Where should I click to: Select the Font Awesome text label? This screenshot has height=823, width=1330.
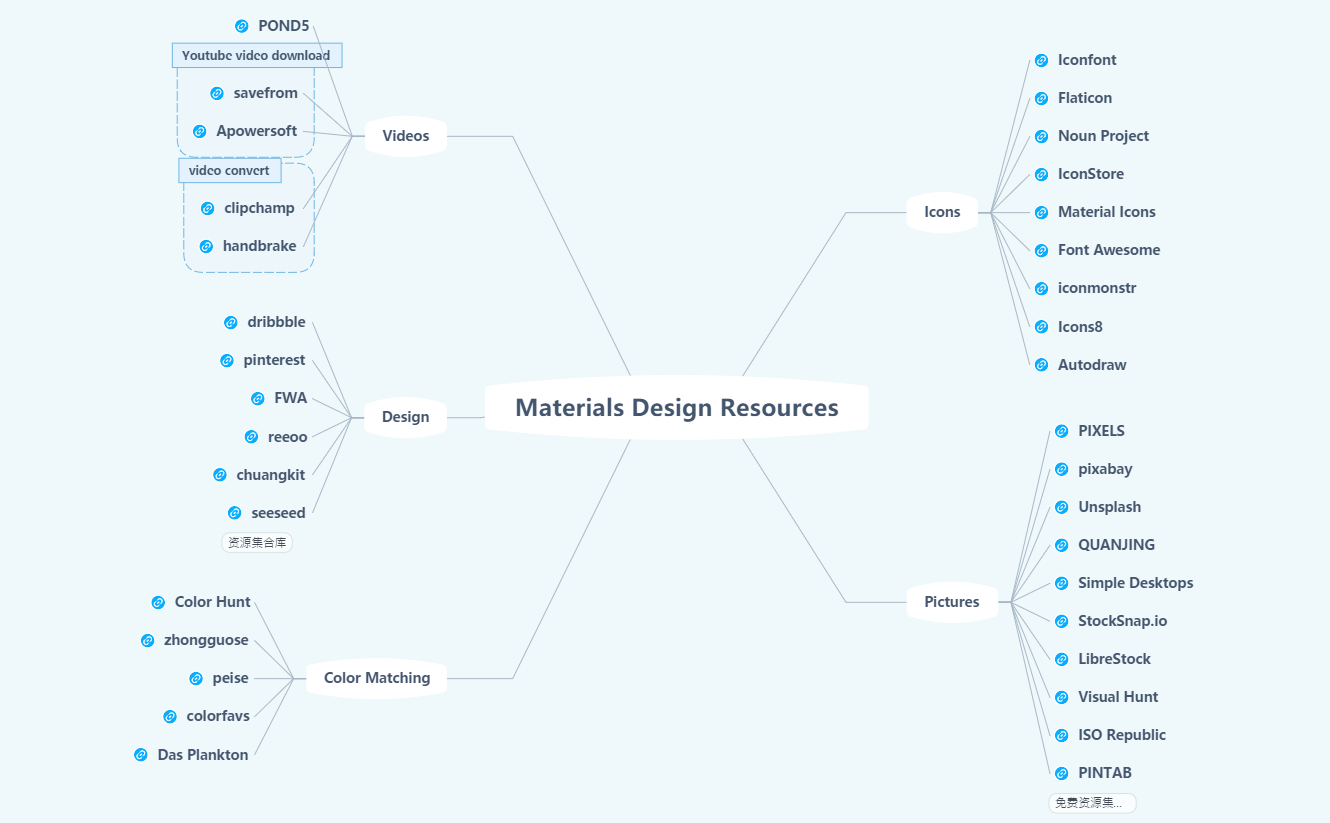1109,250
